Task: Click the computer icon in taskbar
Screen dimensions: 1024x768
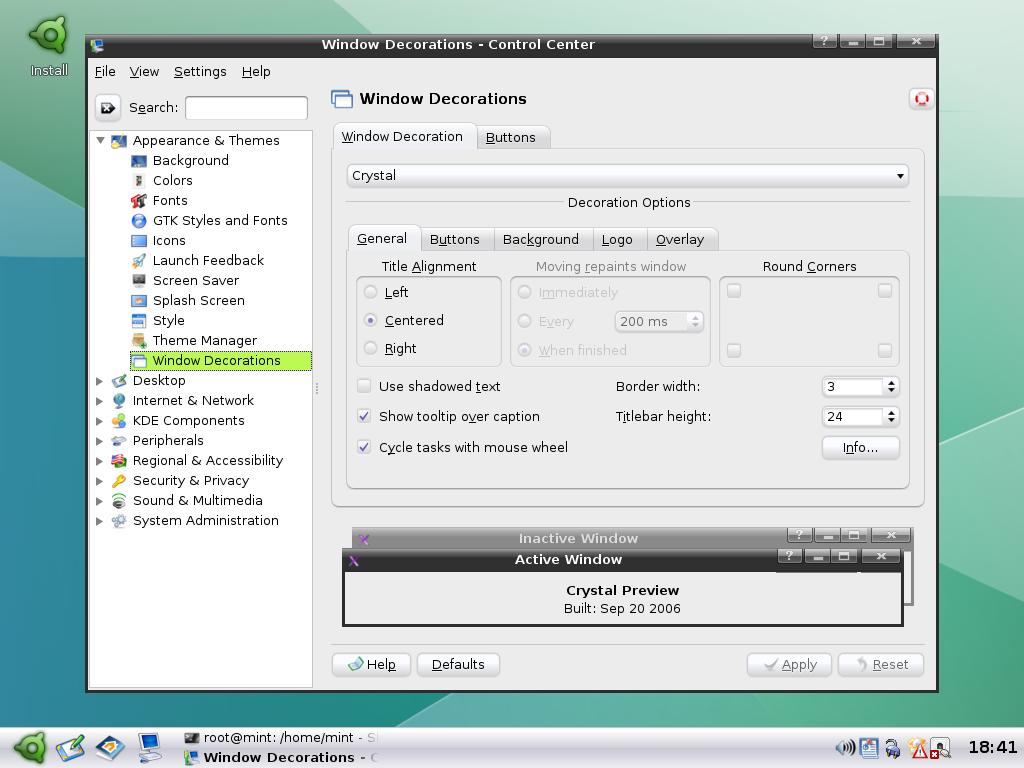Action: (150, 748)
